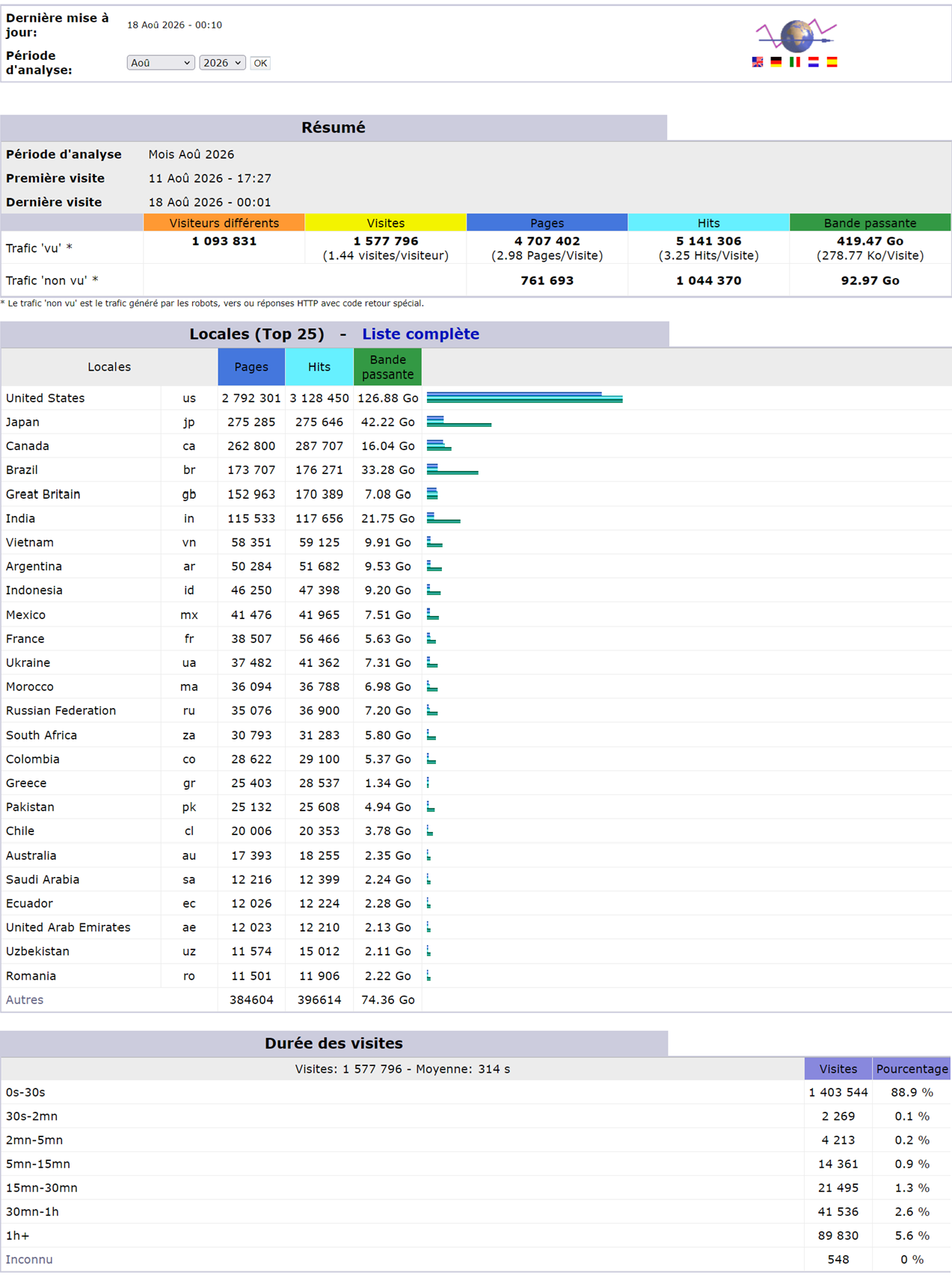This screenshot has height=1280, width=952.
Task: Select the Japan country name
Action: point(22,422)
